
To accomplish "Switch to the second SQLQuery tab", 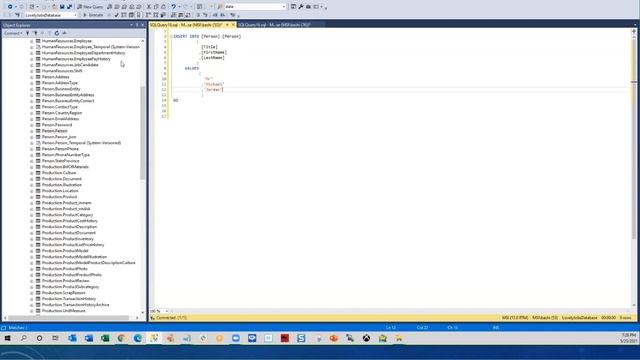I will (x=275, y=25).
